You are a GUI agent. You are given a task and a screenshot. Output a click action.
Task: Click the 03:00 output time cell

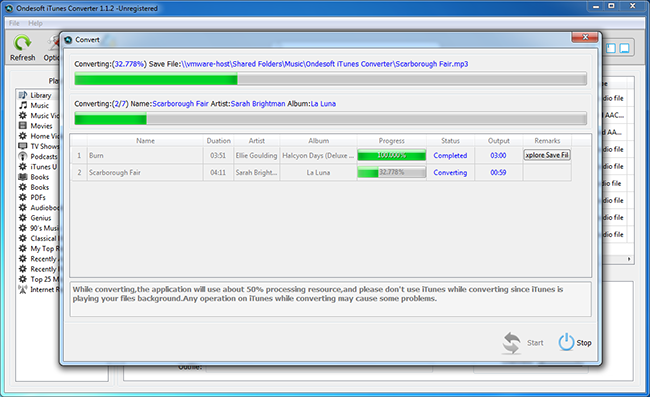click(498, 155)
